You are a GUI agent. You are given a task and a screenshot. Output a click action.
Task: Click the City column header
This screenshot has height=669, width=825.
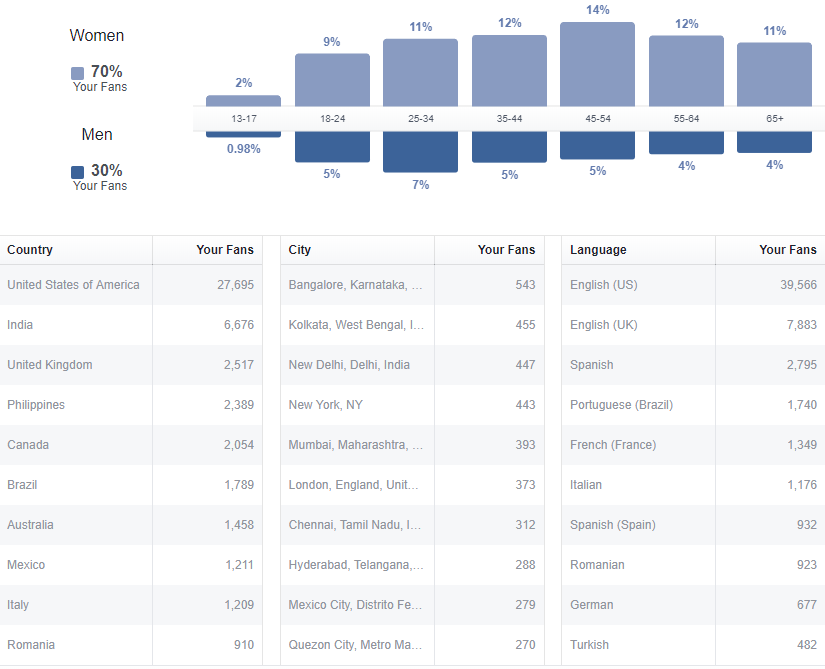pyautogui.click(x=300, y=250)
